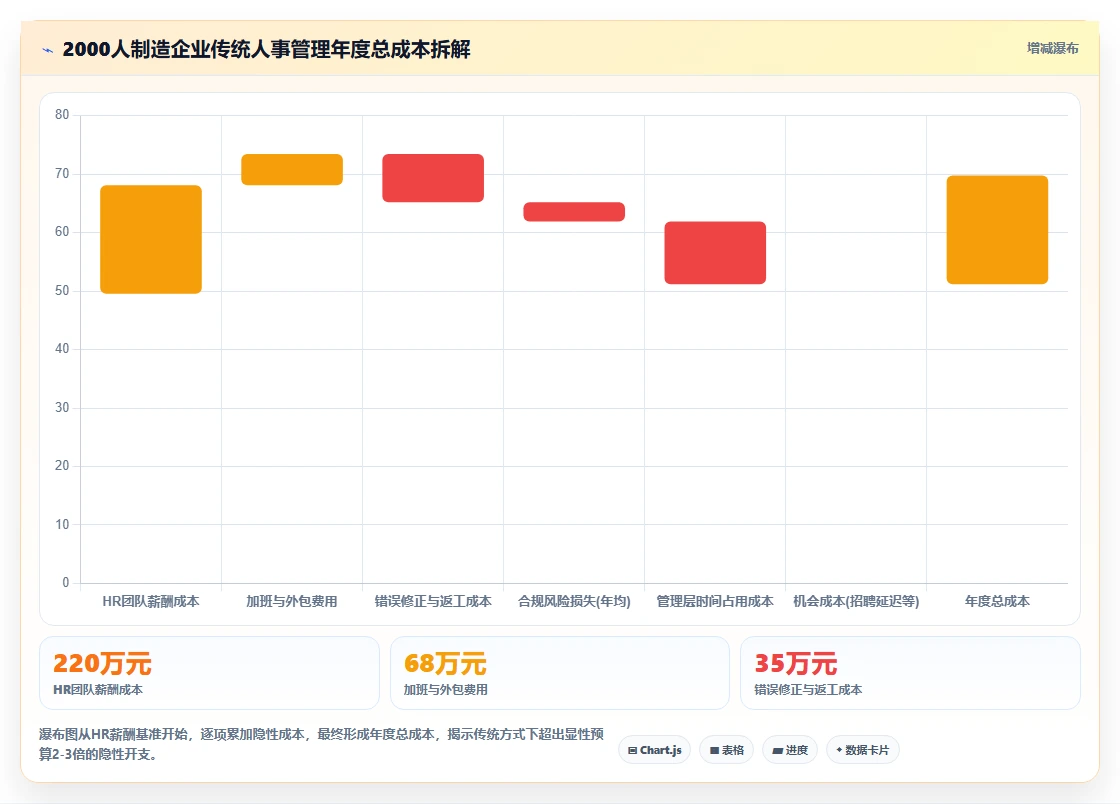Click the x-axis label HR团队薪酬成本
The width and height of the screenshot is (1120, 804).
(151, 601)
